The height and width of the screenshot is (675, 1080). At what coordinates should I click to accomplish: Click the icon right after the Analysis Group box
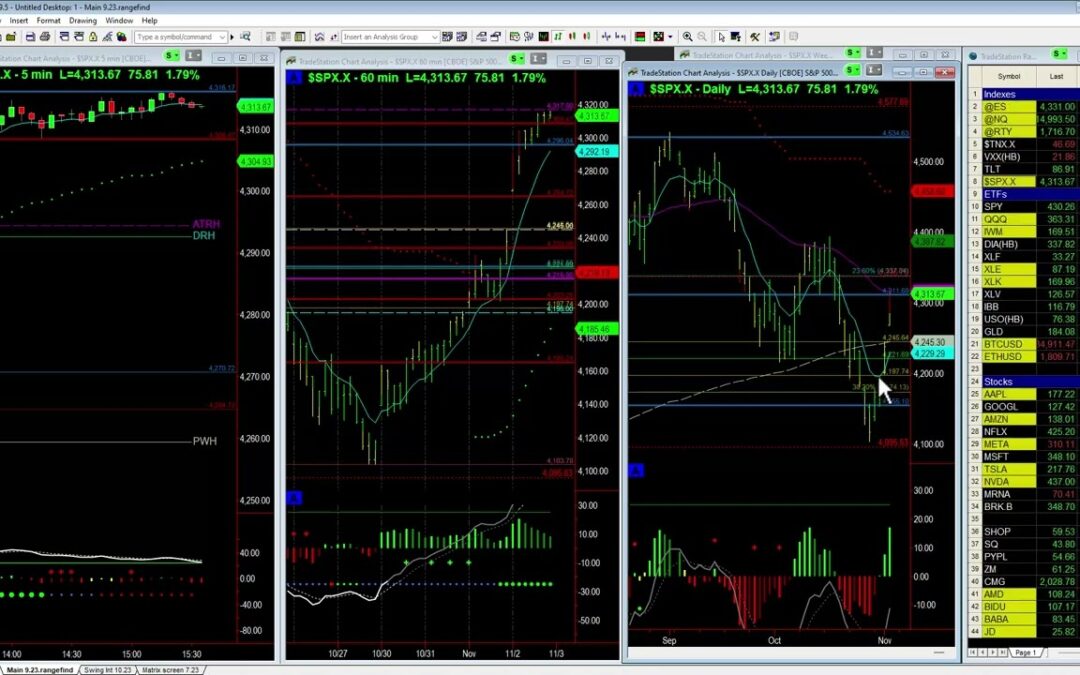point(448,37)
